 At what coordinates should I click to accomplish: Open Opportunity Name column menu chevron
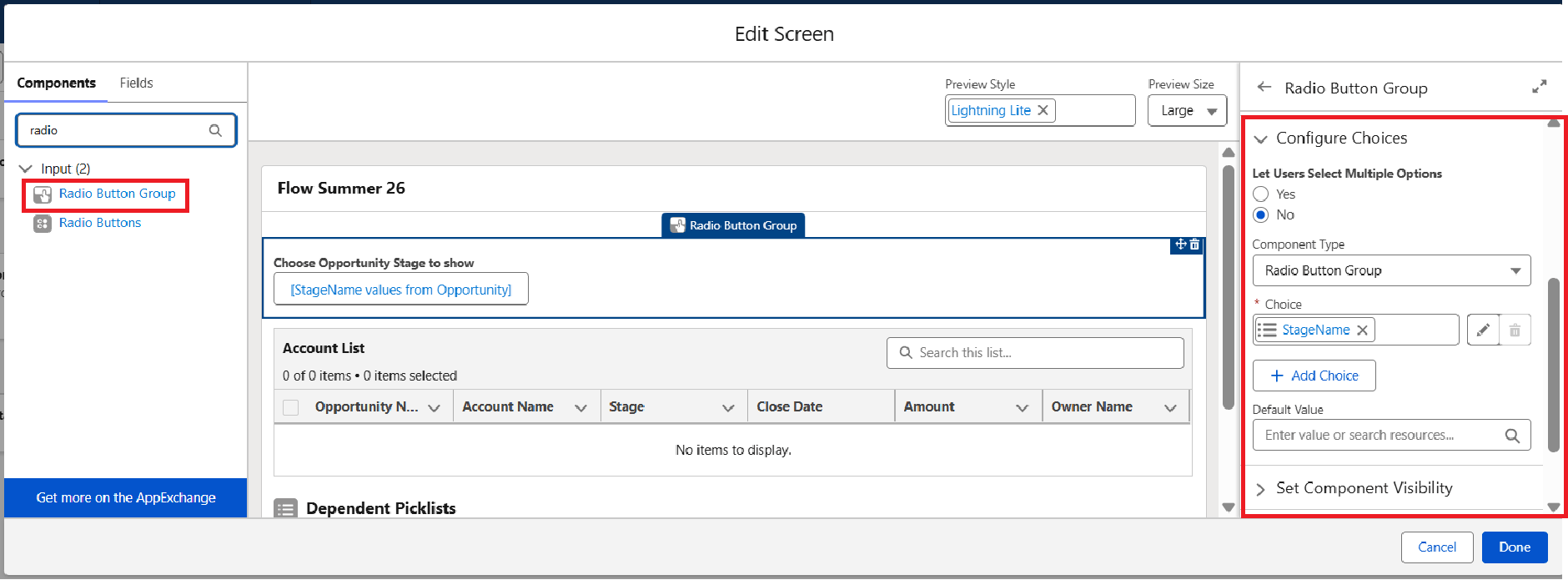point(434,408)
